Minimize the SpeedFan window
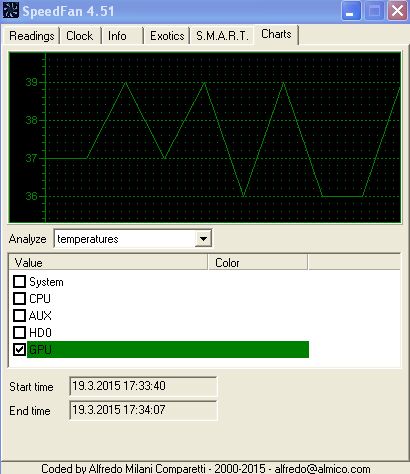 (x=351, y=11)
